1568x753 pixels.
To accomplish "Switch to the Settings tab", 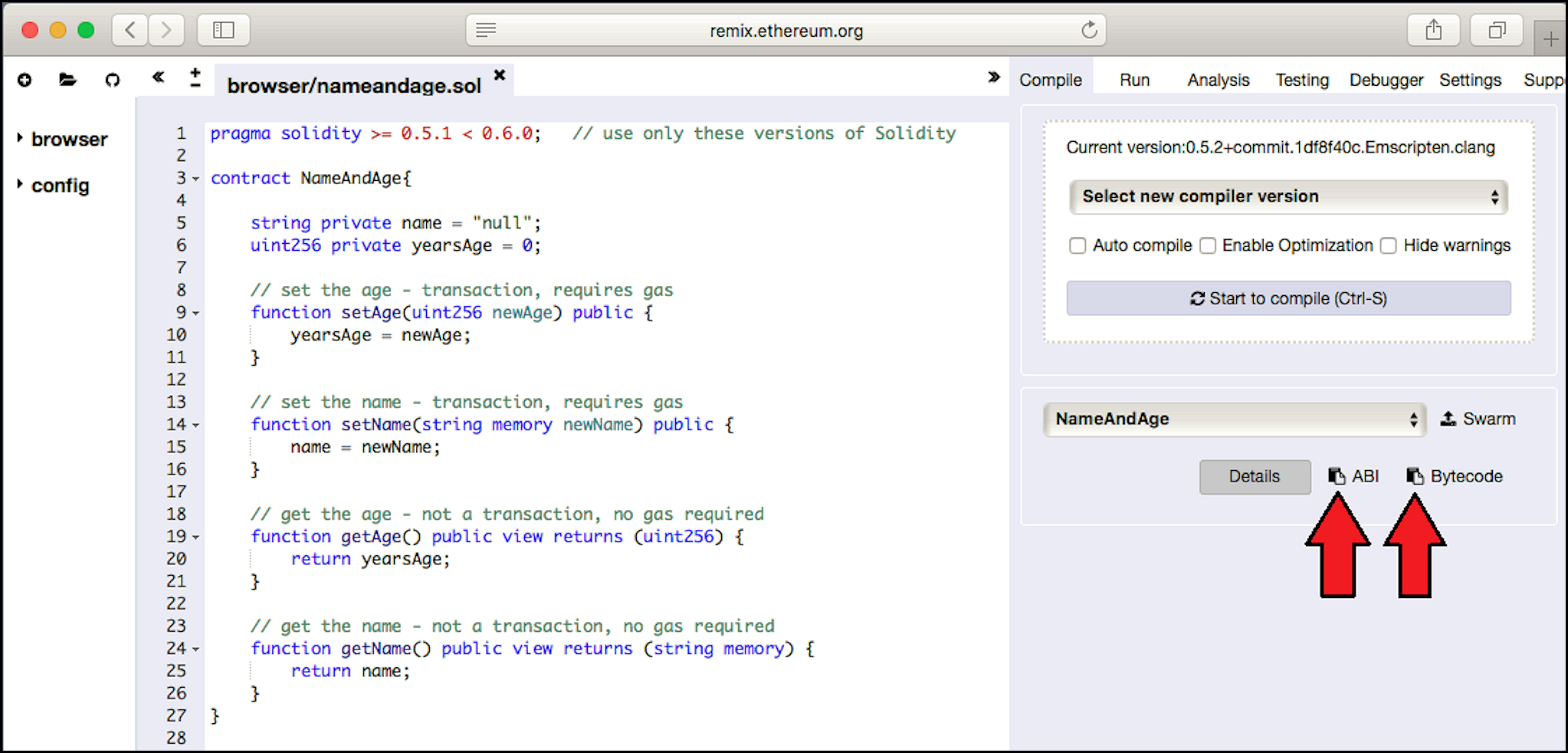I will 1470,80.
